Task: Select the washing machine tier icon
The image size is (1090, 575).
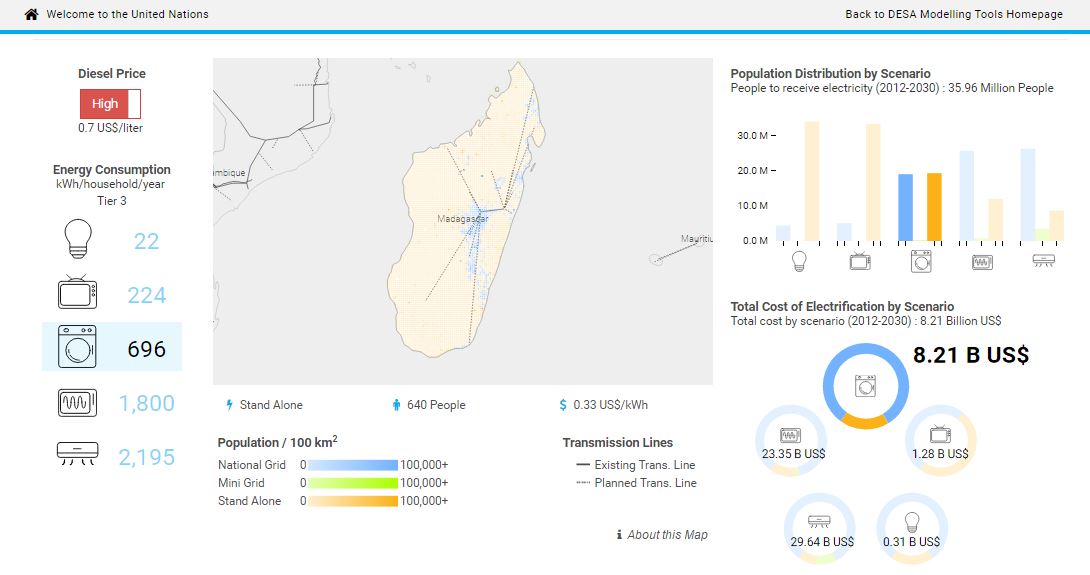Action: [x=77, y=347]
